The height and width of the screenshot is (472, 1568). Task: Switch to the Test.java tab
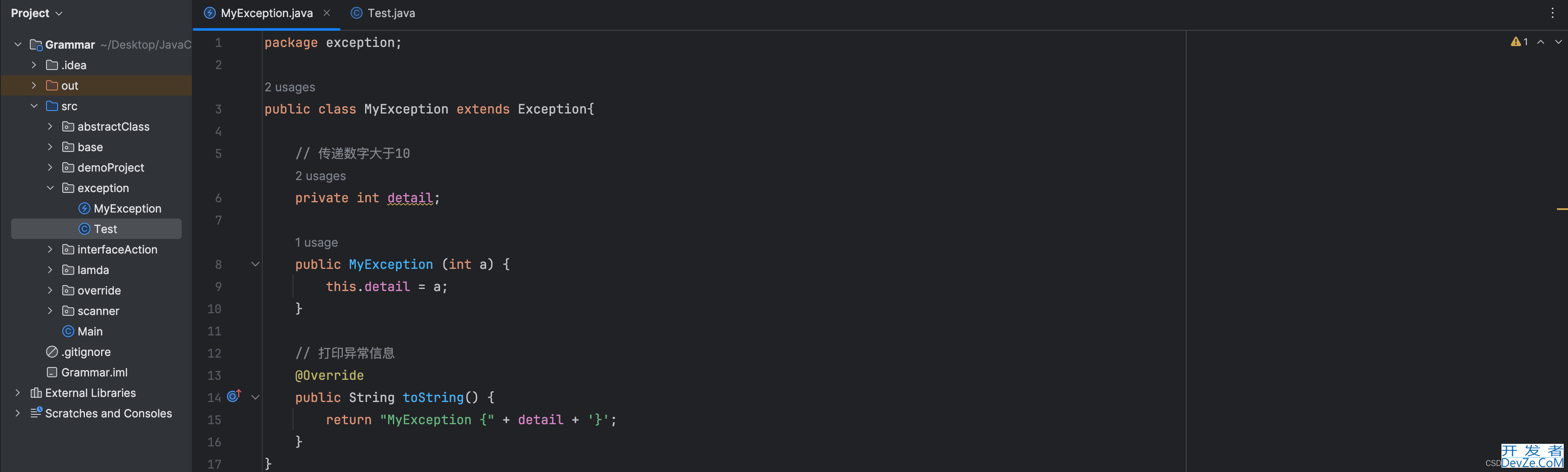point(383,13)
